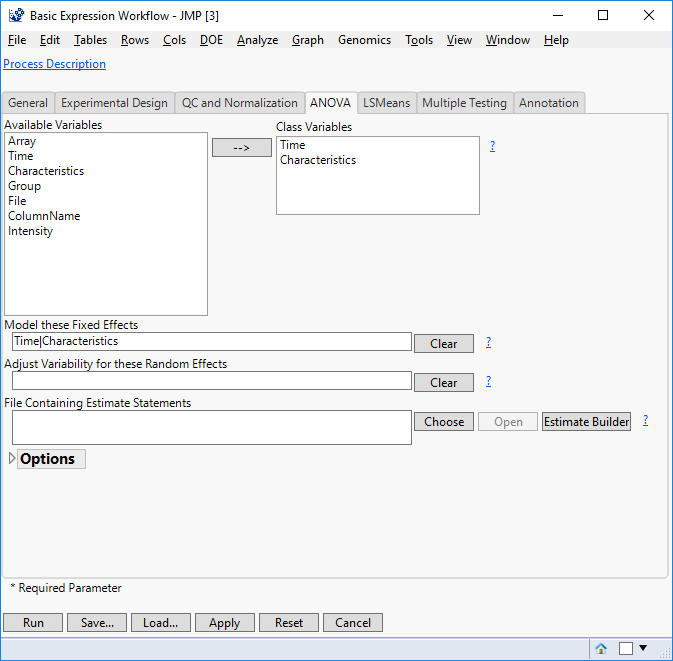This screenshot has height=661, width=673.
Task: Open the Cols menu
Action: coord(174,40)
